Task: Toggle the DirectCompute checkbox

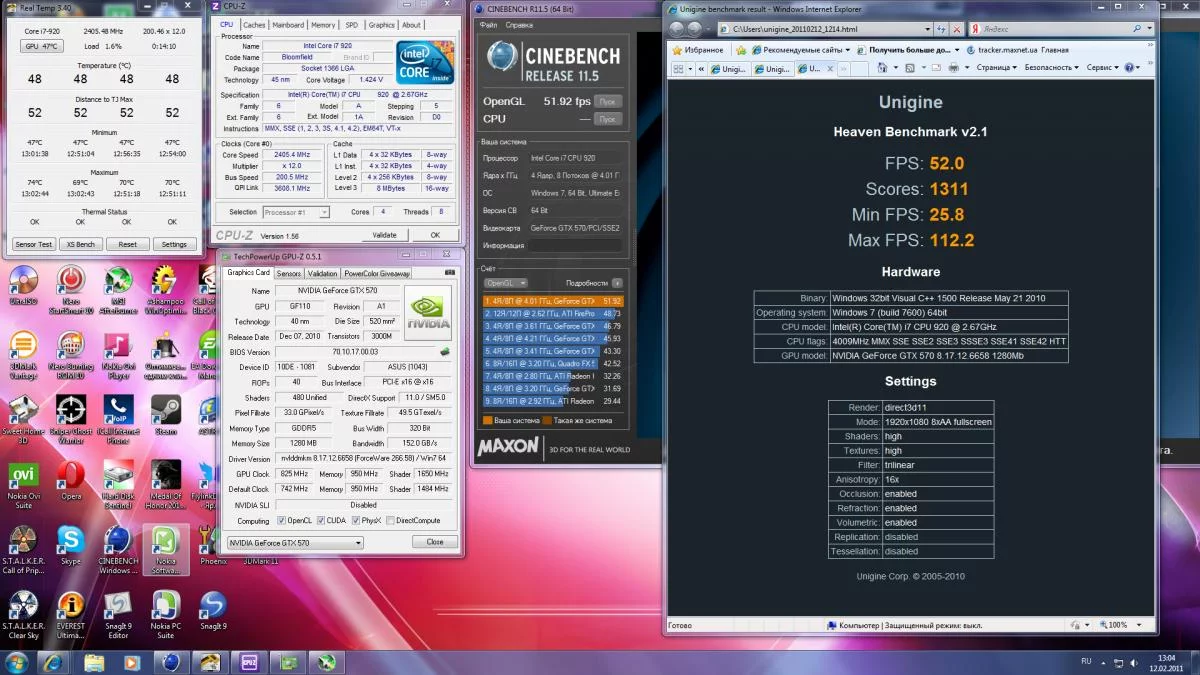Action: click(391, 521)
